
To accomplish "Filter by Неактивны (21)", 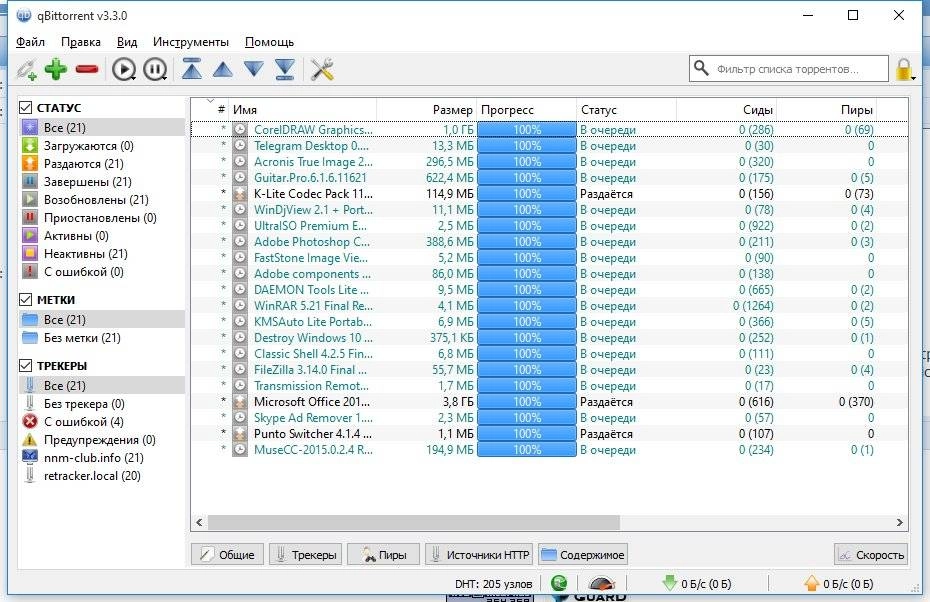I will tap(101, 254).
